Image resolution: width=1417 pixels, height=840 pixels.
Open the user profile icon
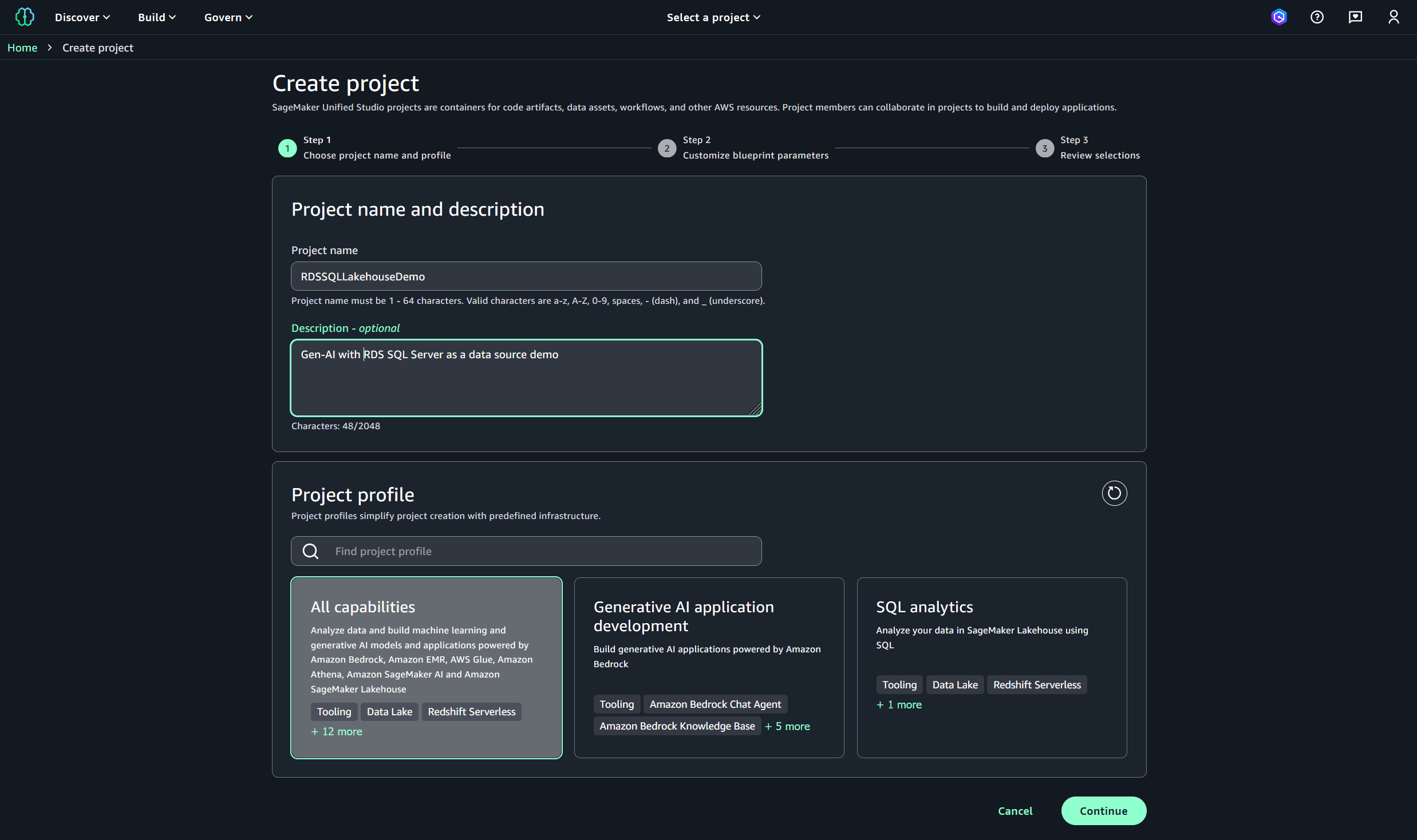[1394, 17]
